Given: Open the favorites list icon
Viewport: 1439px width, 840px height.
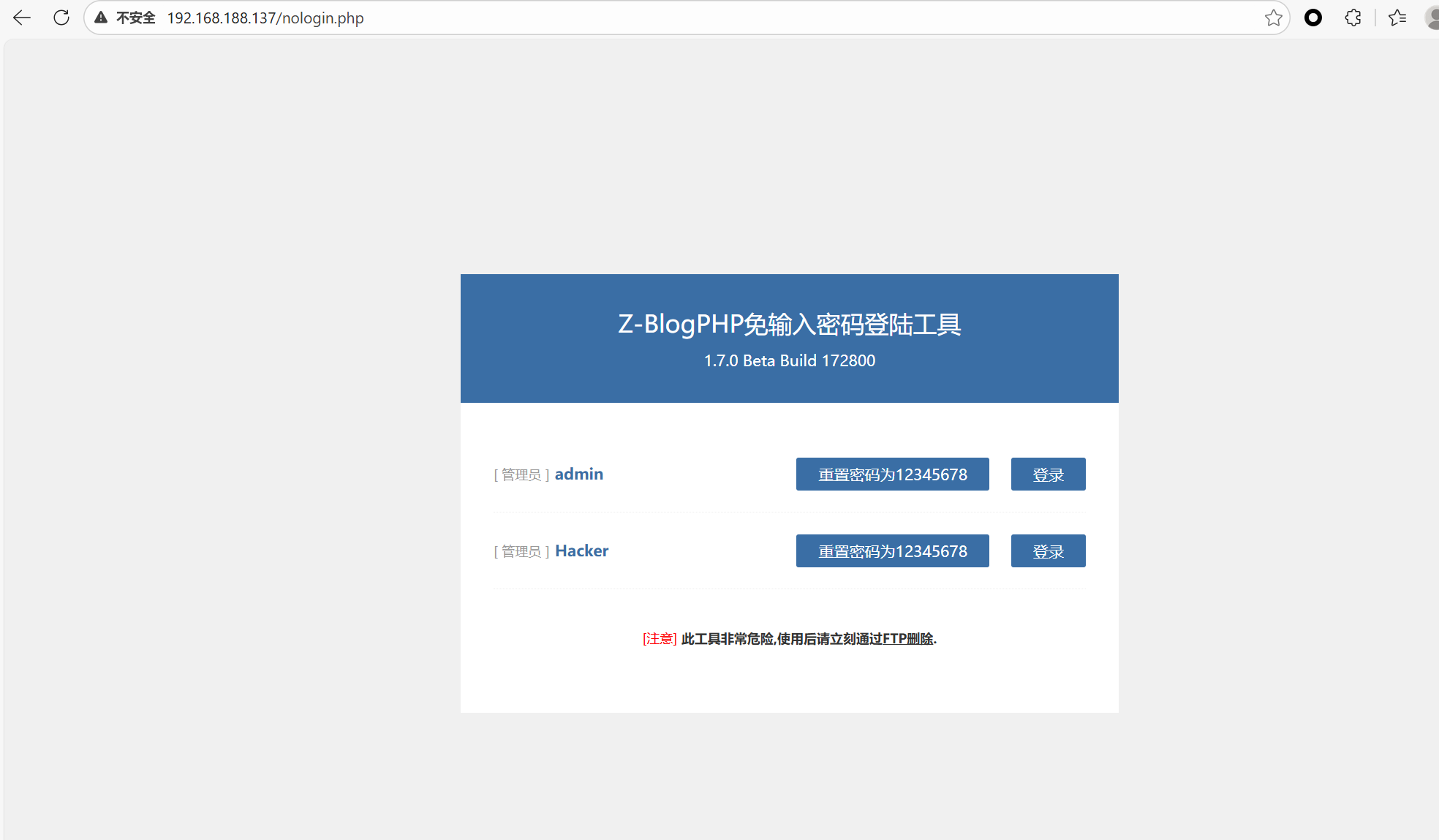Looking at the screenshot, I should 1397,18.
